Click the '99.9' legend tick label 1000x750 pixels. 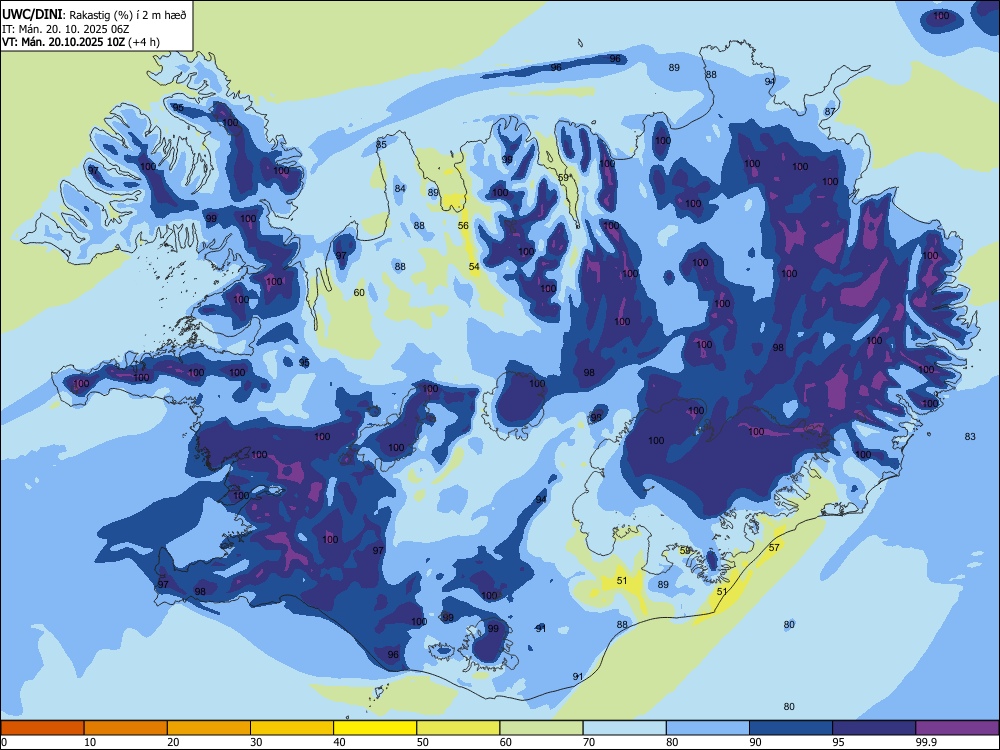click(925, 742)
